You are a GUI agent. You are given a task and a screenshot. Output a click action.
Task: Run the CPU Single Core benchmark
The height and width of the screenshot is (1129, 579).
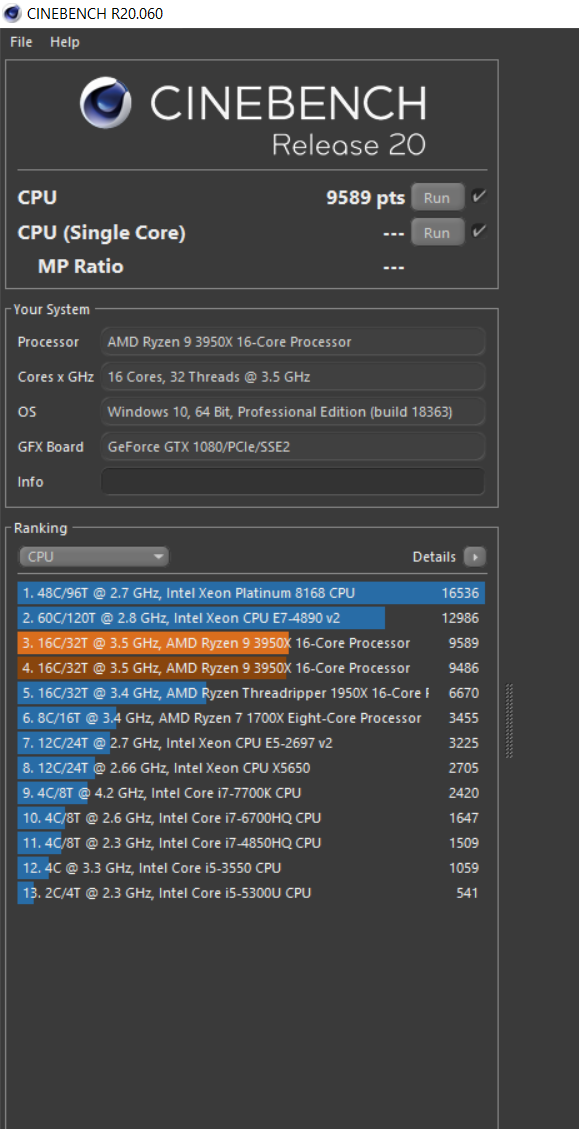(x=437, y=233)
